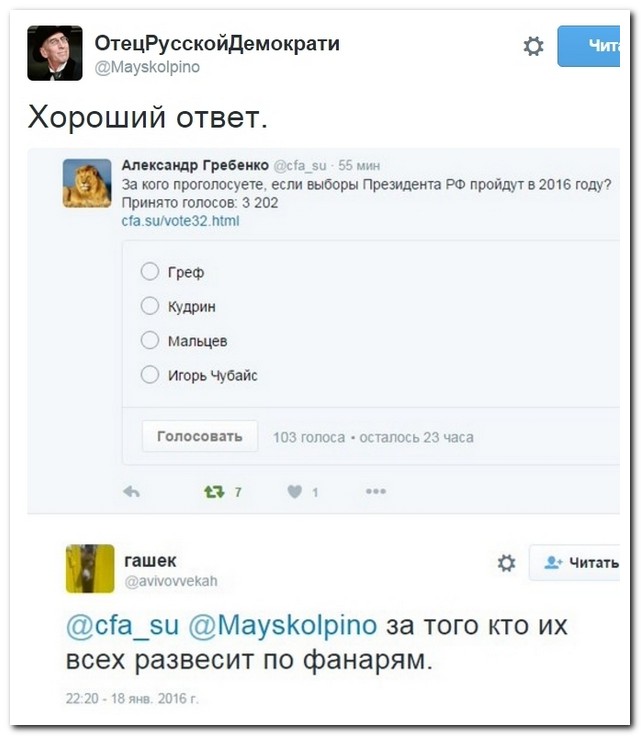Open гашек's yellow profile avatar
This screenshot has height=736, width=641.
point(90,569)
